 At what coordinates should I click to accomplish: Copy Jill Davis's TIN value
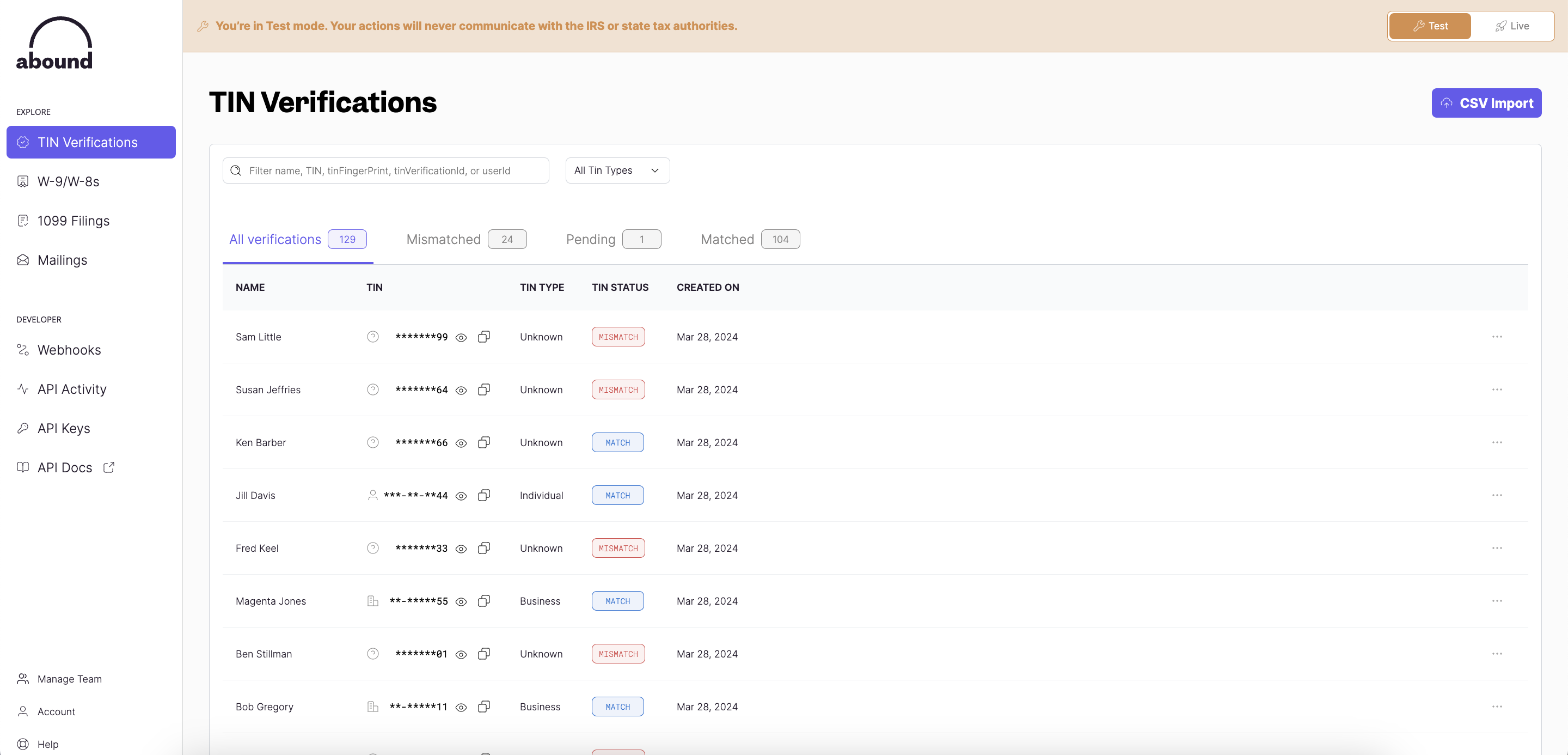[484, 496]
